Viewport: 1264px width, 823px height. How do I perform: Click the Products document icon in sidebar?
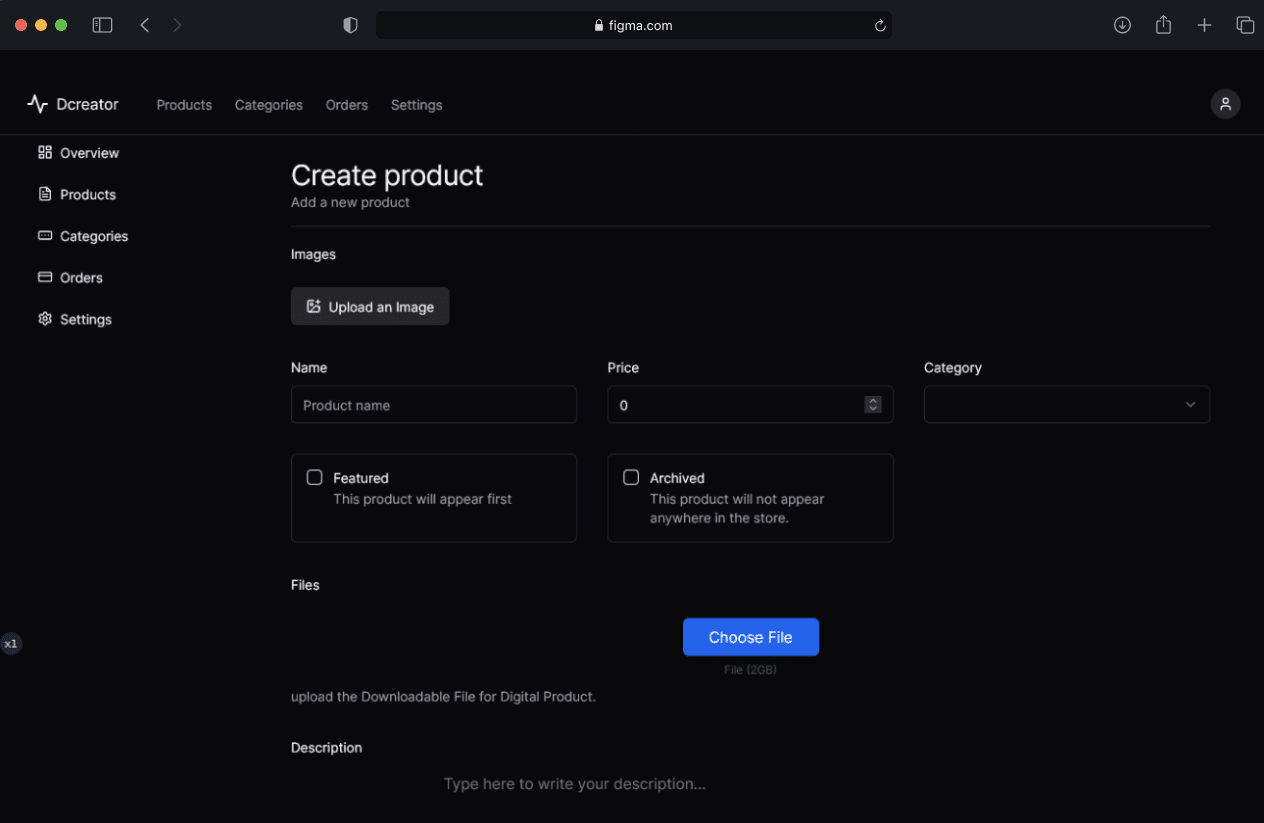point(45,194)
